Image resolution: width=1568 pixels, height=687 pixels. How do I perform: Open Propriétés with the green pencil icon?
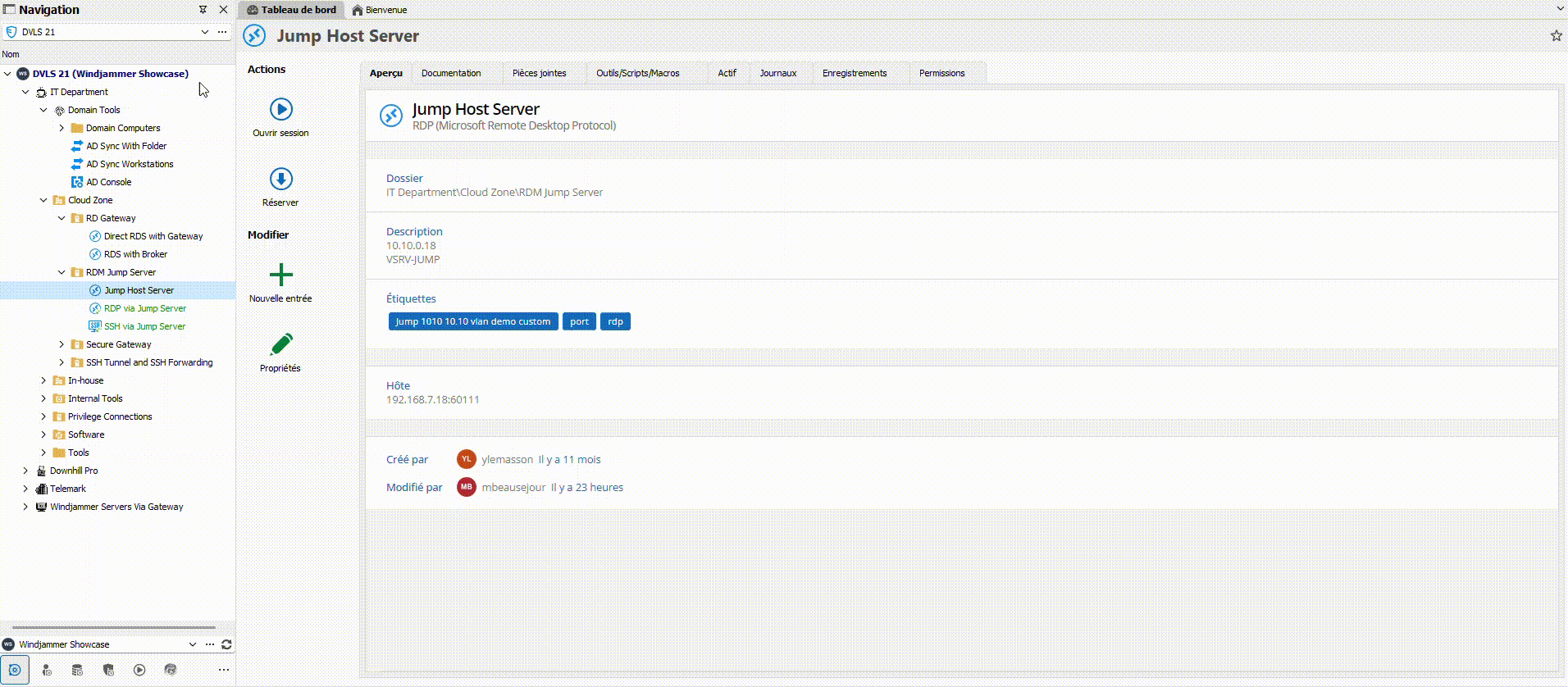[x=280, y=344]
